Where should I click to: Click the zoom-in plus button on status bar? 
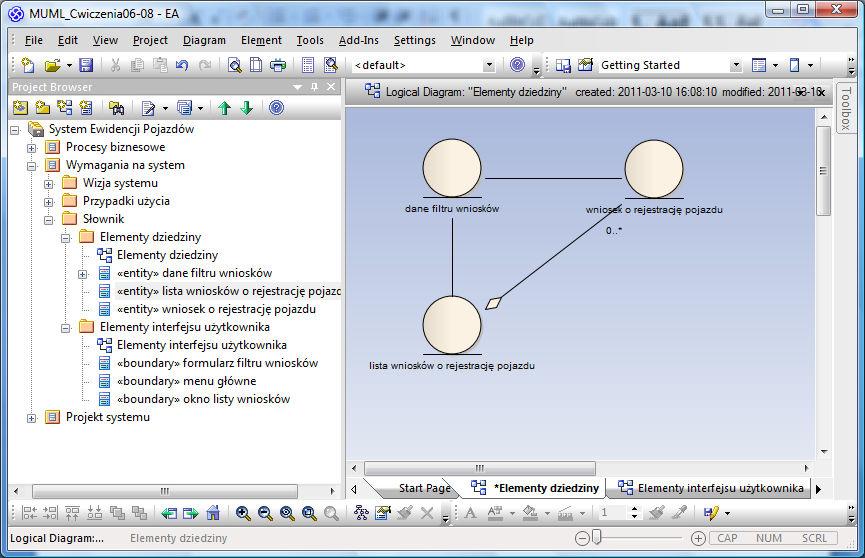coord(698,538)
